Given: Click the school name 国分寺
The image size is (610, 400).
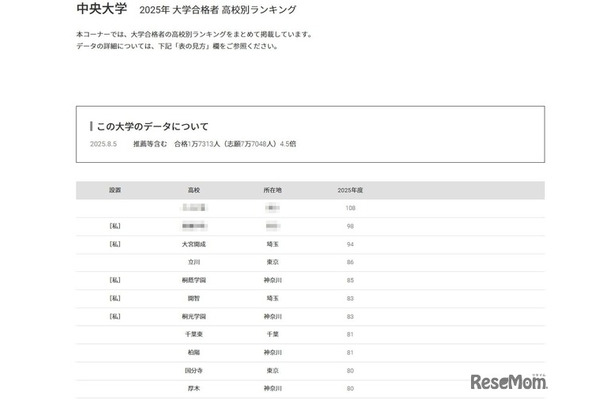Looking at the screenshot, I should point(194,370).
